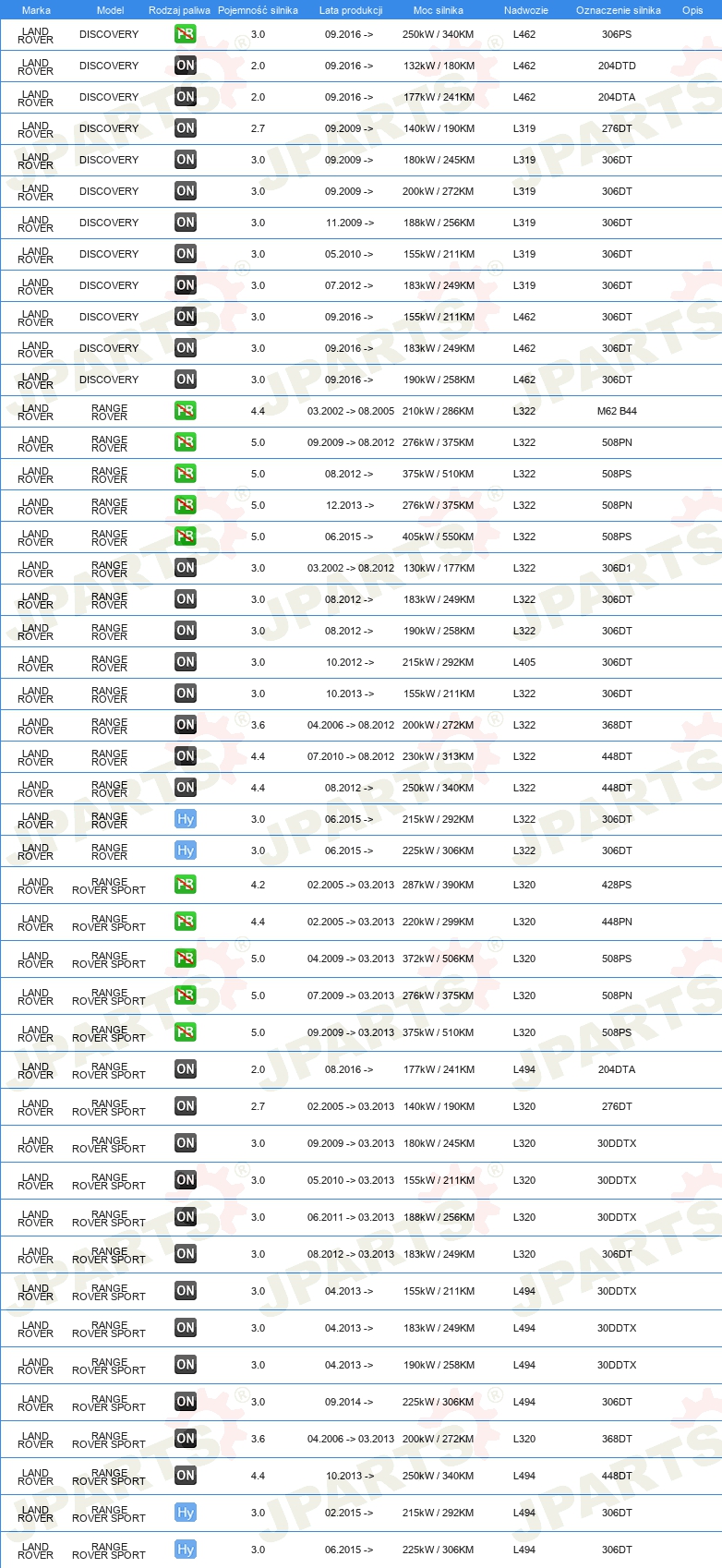This screenshot has width=722, height=1568.
Task: Select production date 11.2009 ->
Action: point(350,223)
